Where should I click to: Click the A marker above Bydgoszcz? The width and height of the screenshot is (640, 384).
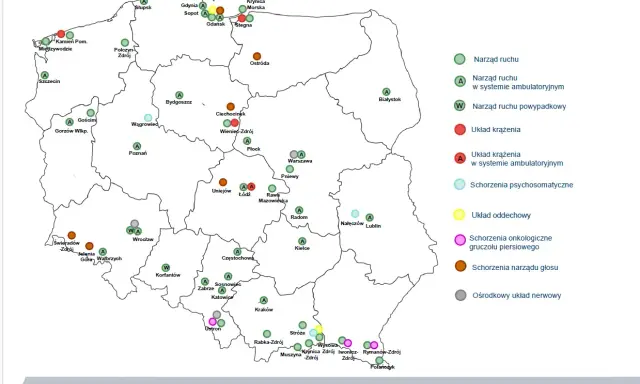(x=179, y=95)
